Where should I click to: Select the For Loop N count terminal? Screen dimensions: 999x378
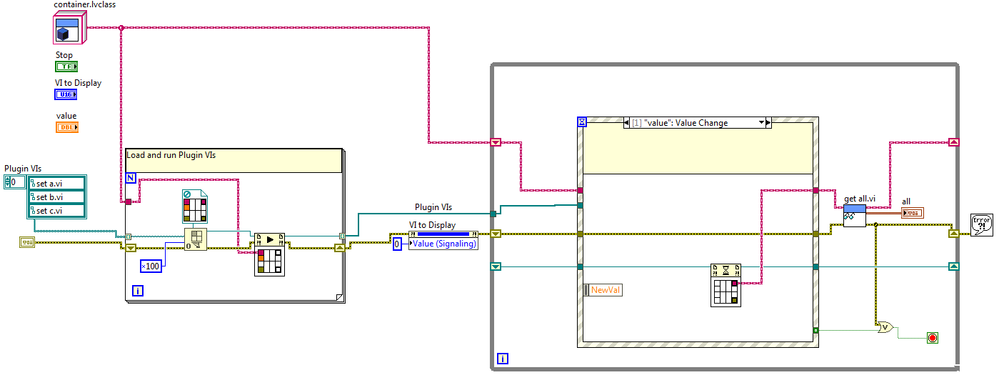coord(131,178)
